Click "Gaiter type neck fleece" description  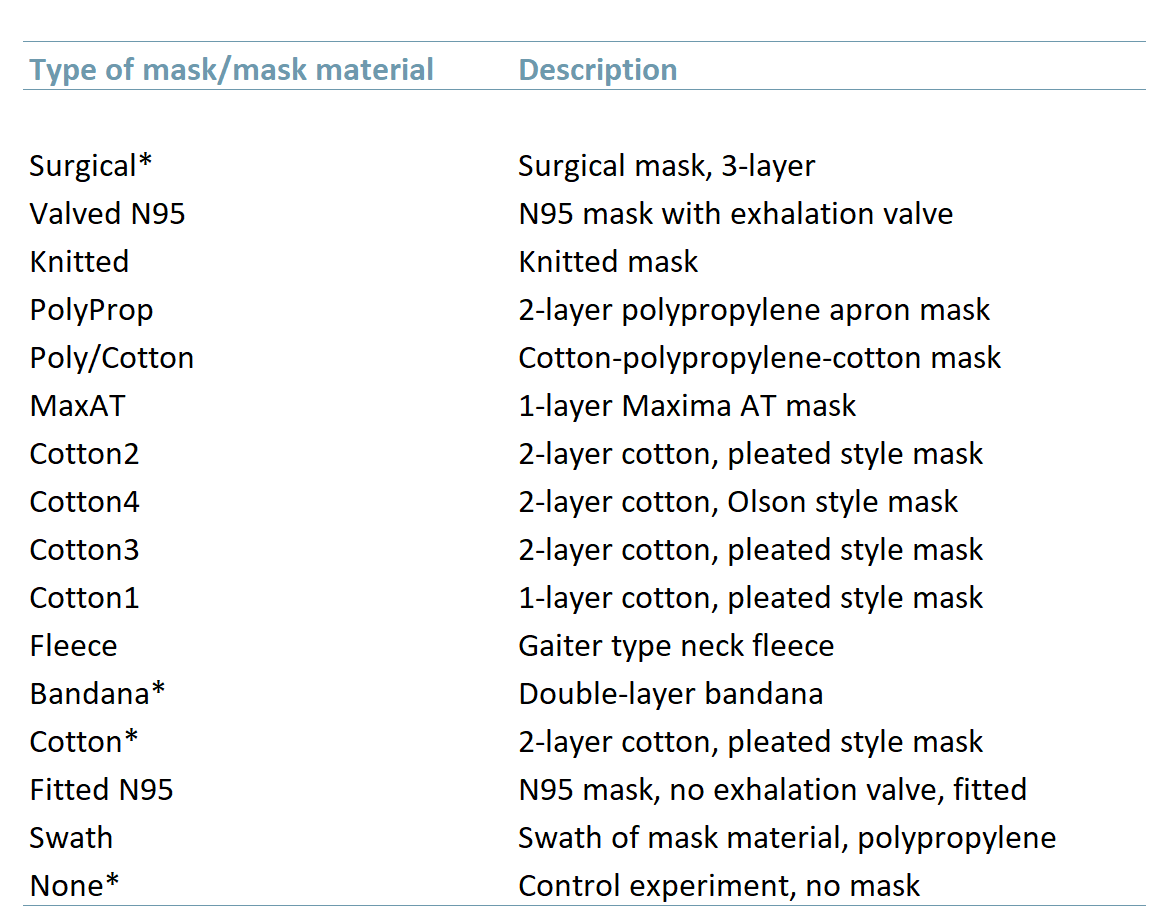point(676,645)
